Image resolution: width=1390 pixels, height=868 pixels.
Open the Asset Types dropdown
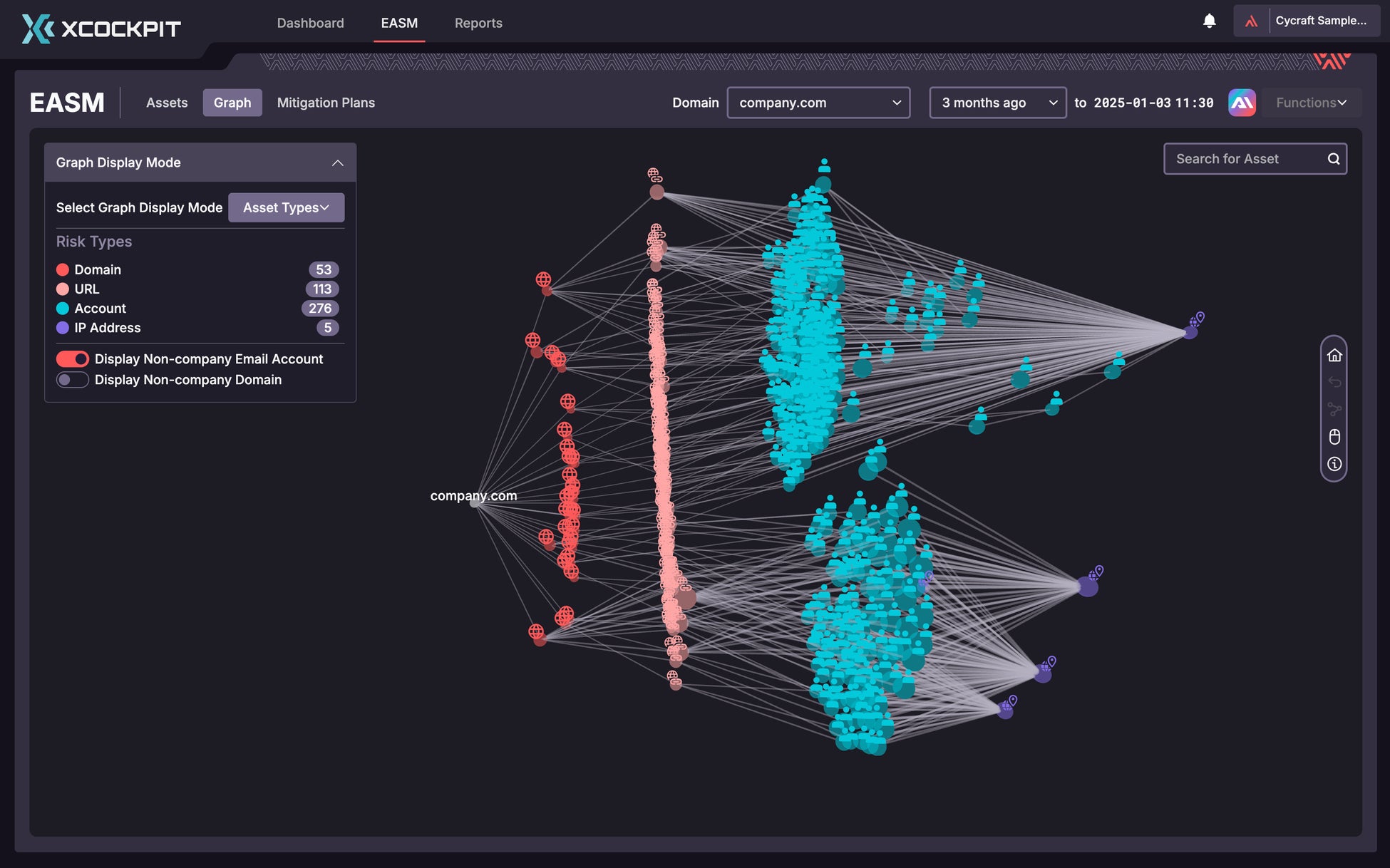tap(286, 207)
